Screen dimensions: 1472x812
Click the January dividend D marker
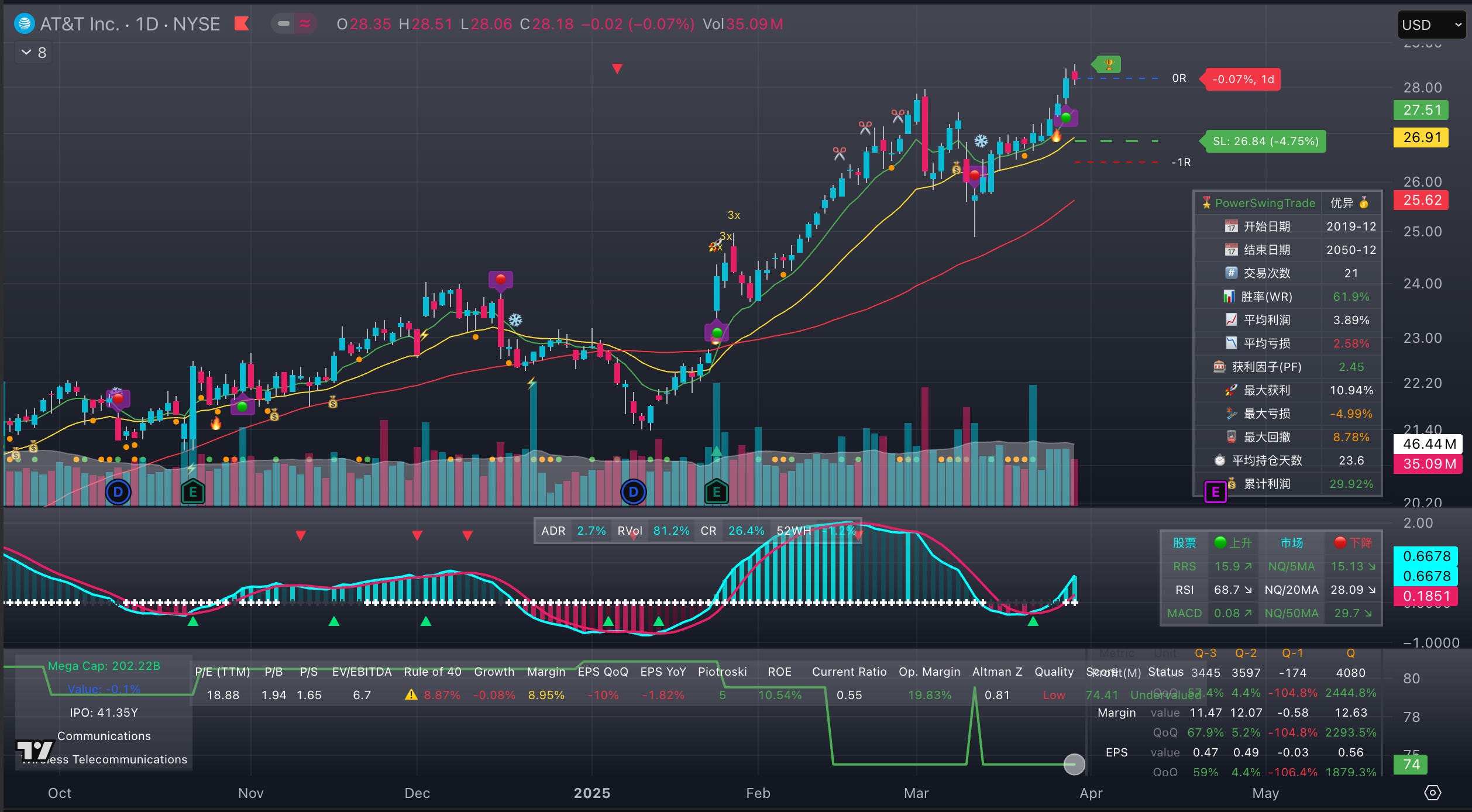[633, 492]
